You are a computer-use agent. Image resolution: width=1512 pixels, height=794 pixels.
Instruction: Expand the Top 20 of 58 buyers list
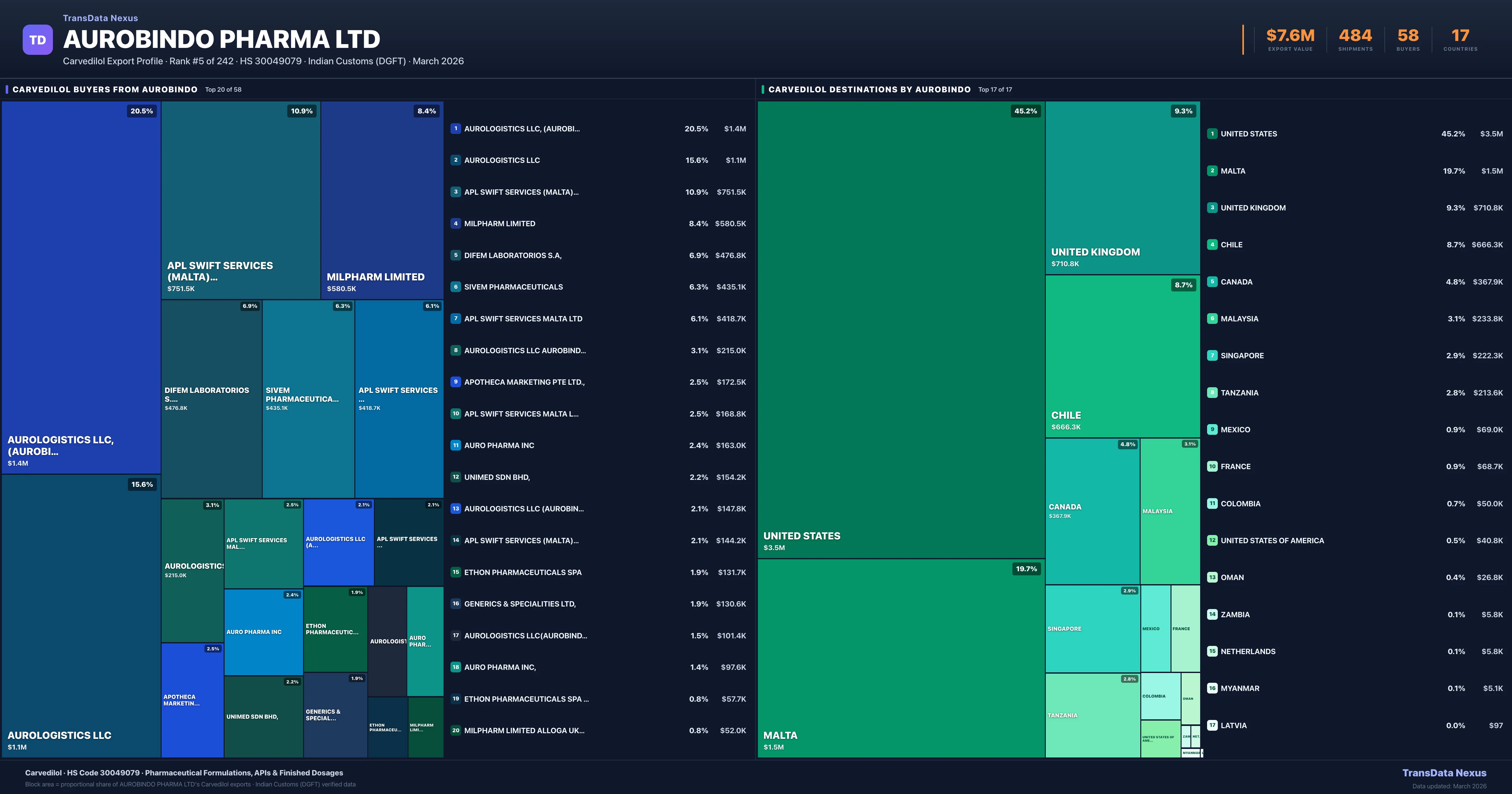pyautogui.click(x=223, y=90)
